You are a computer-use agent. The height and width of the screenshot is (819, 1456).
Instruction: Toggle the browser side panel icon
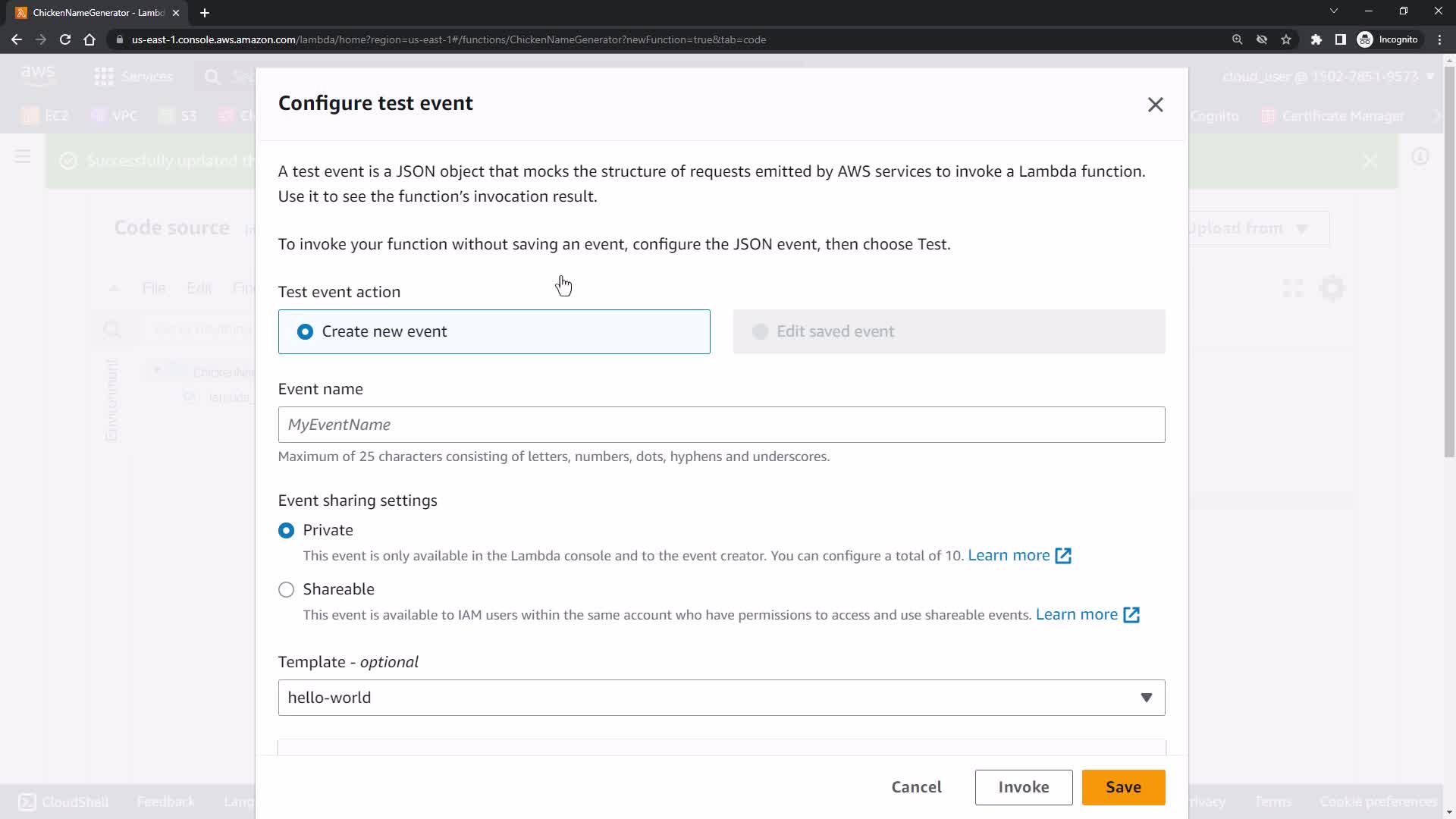pos(1340,39)
